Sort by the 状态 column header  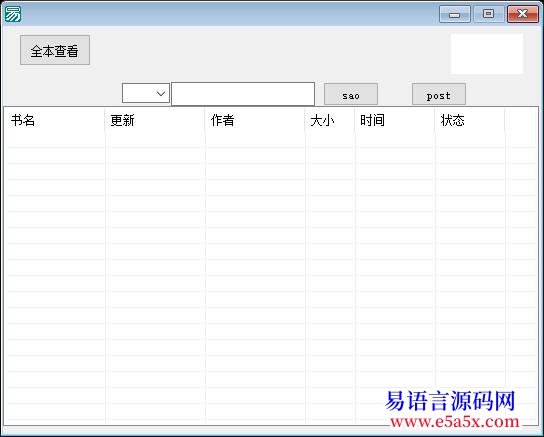click(470, 120)
